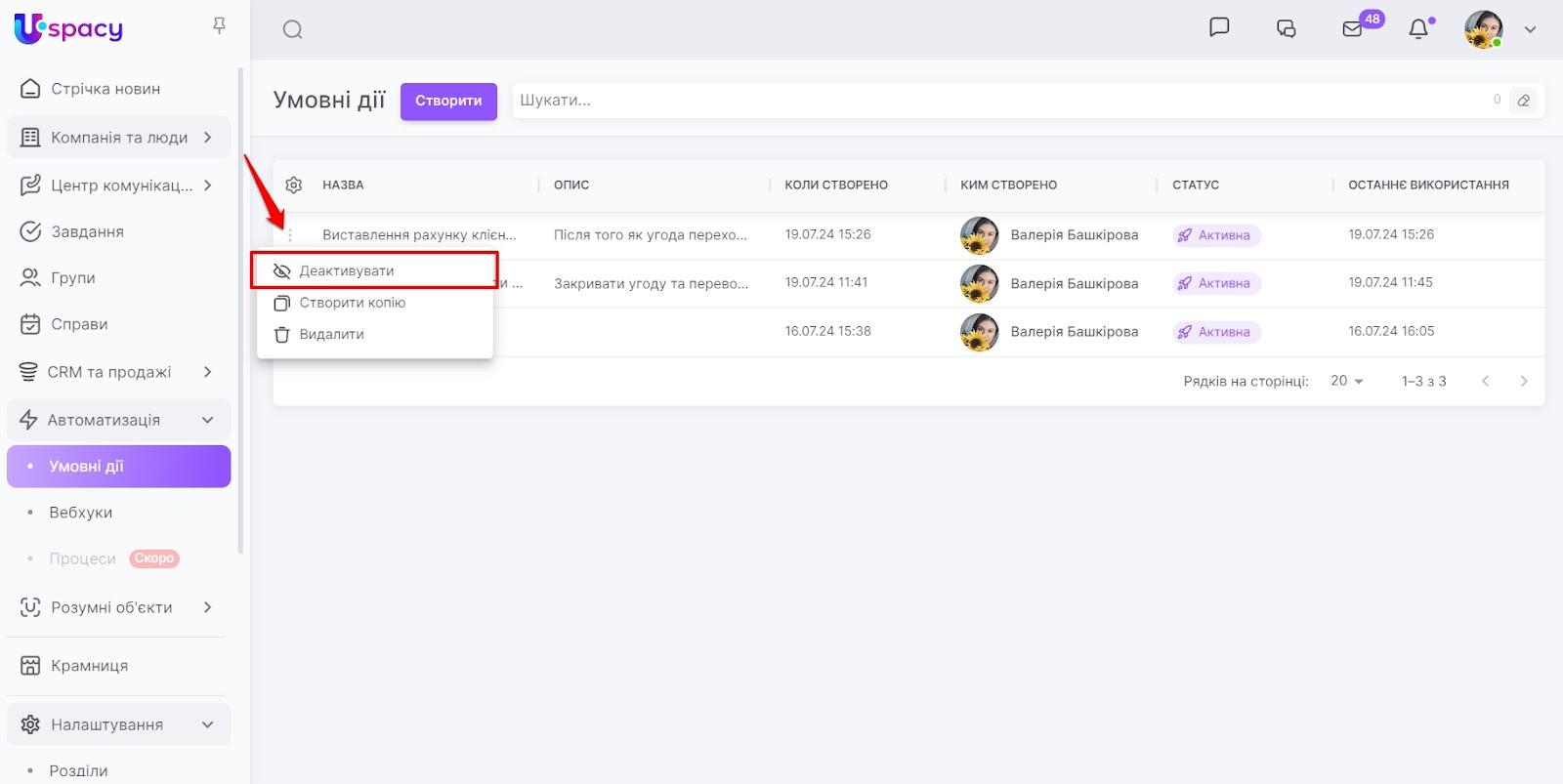Screen dimensions: 1563x784
Task: Expand the user profile menu arrow
Action: (1530, 29)
